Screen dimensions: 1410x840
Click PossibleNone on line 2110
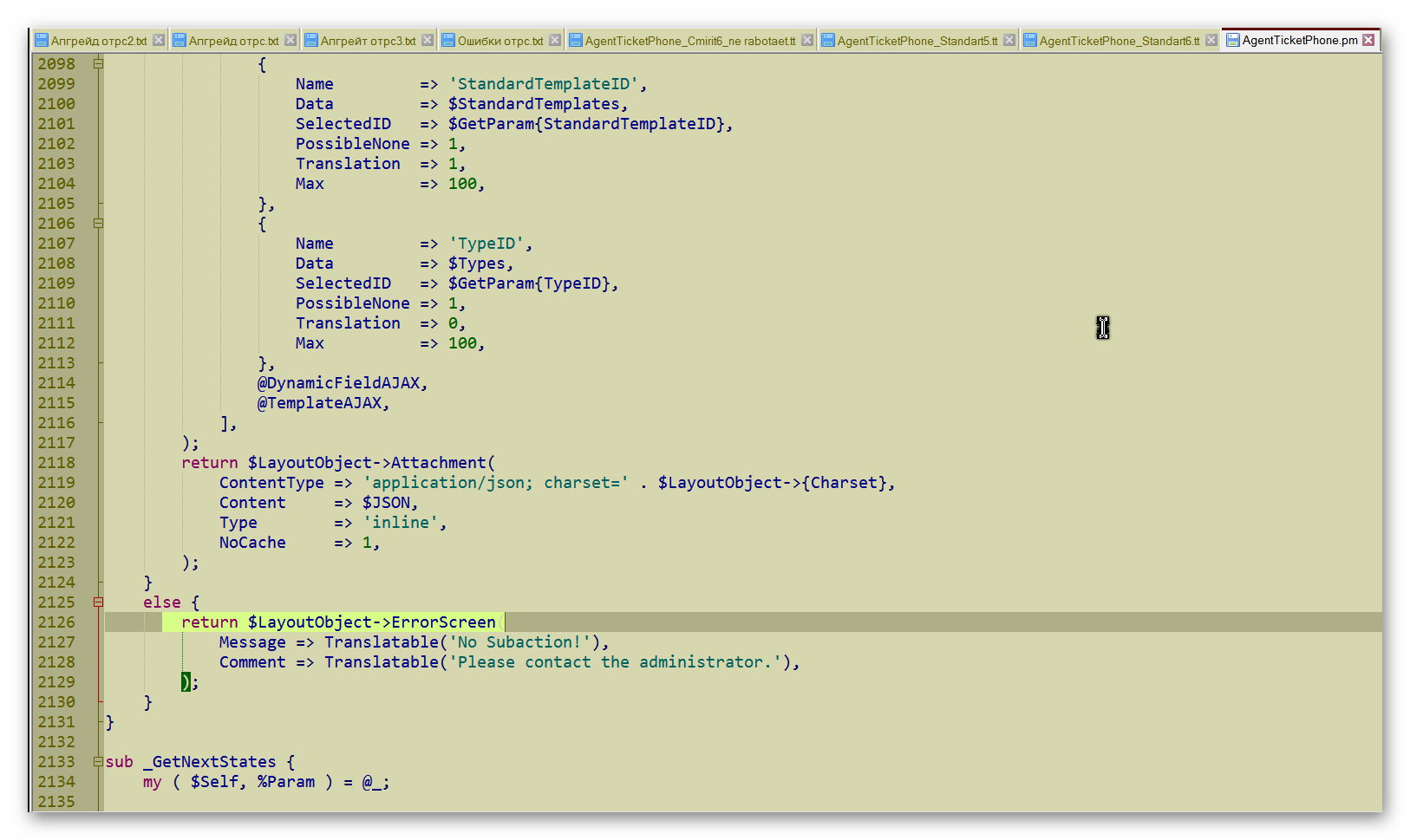[x=353, y=303]
